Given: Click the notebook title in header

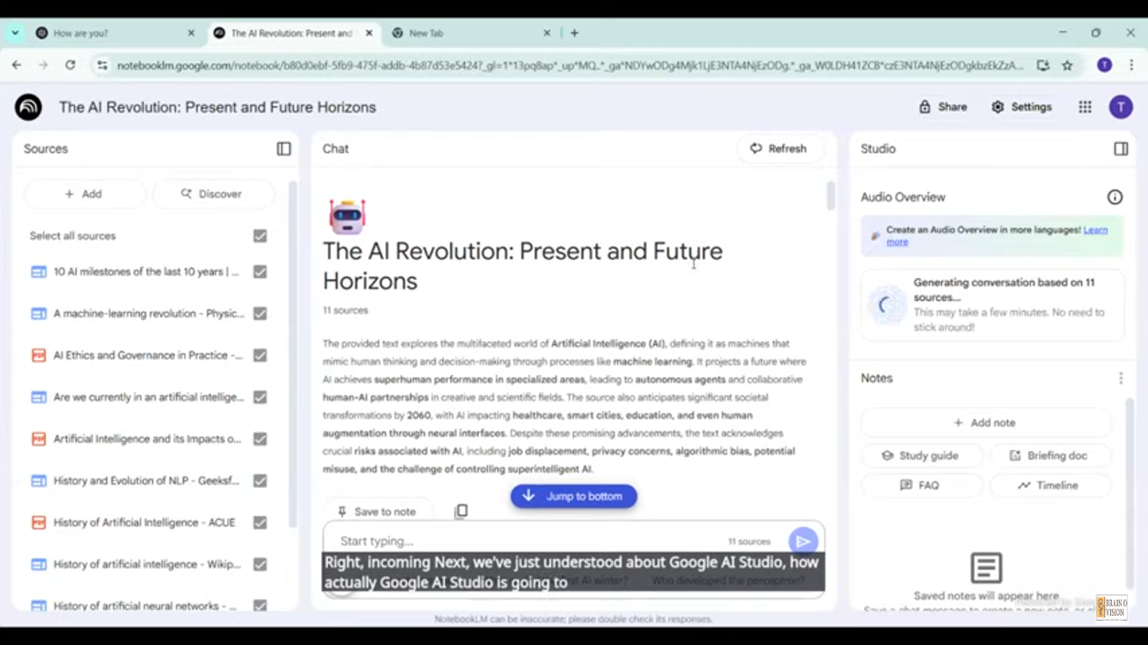Looking at the screenshot, I should tap(217, 107).
